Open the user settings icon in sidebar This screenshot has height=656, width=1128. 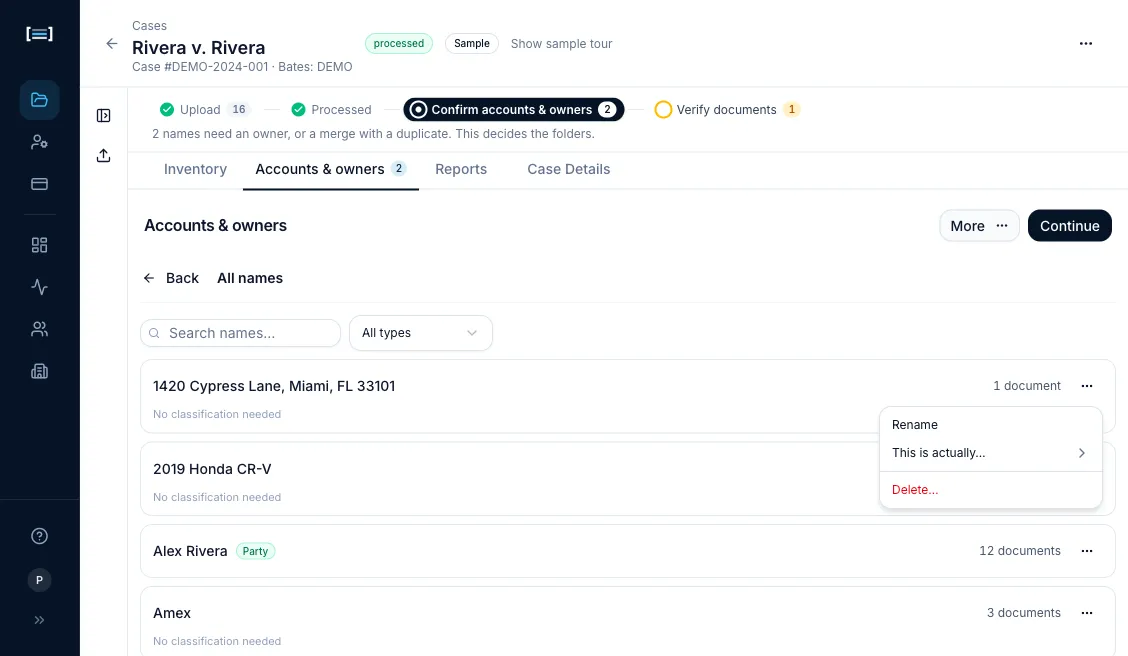[x=40, y=142]
